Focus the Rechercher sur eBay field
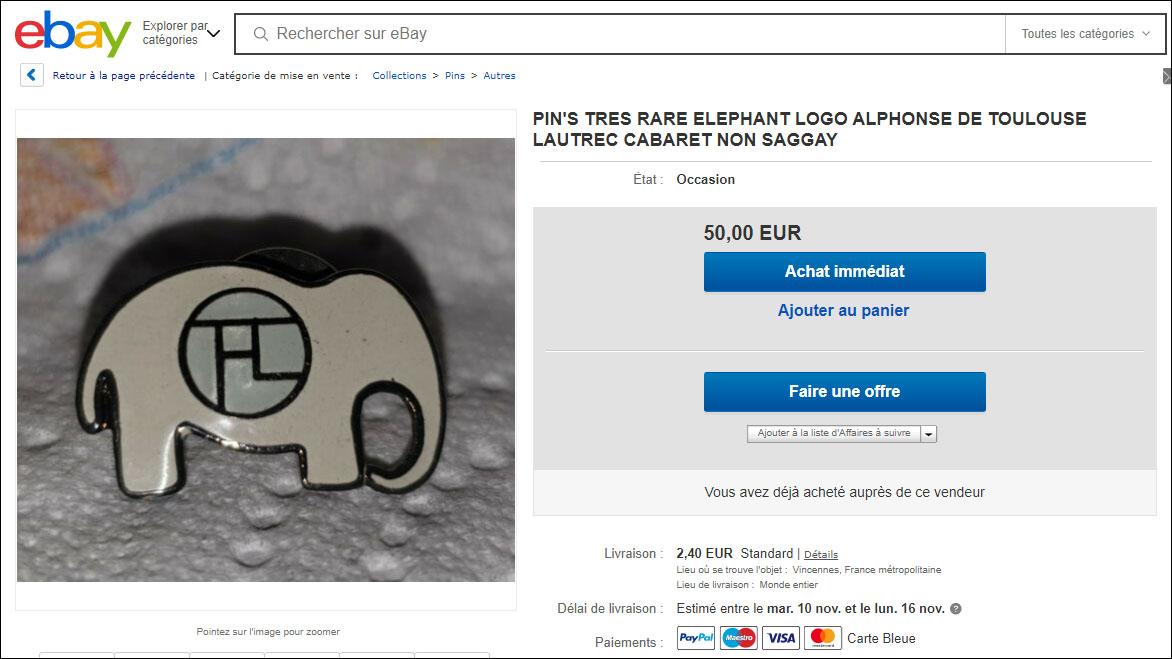Image resolution: width=1172 pixels, height=659 pixels. click(620, 34)
